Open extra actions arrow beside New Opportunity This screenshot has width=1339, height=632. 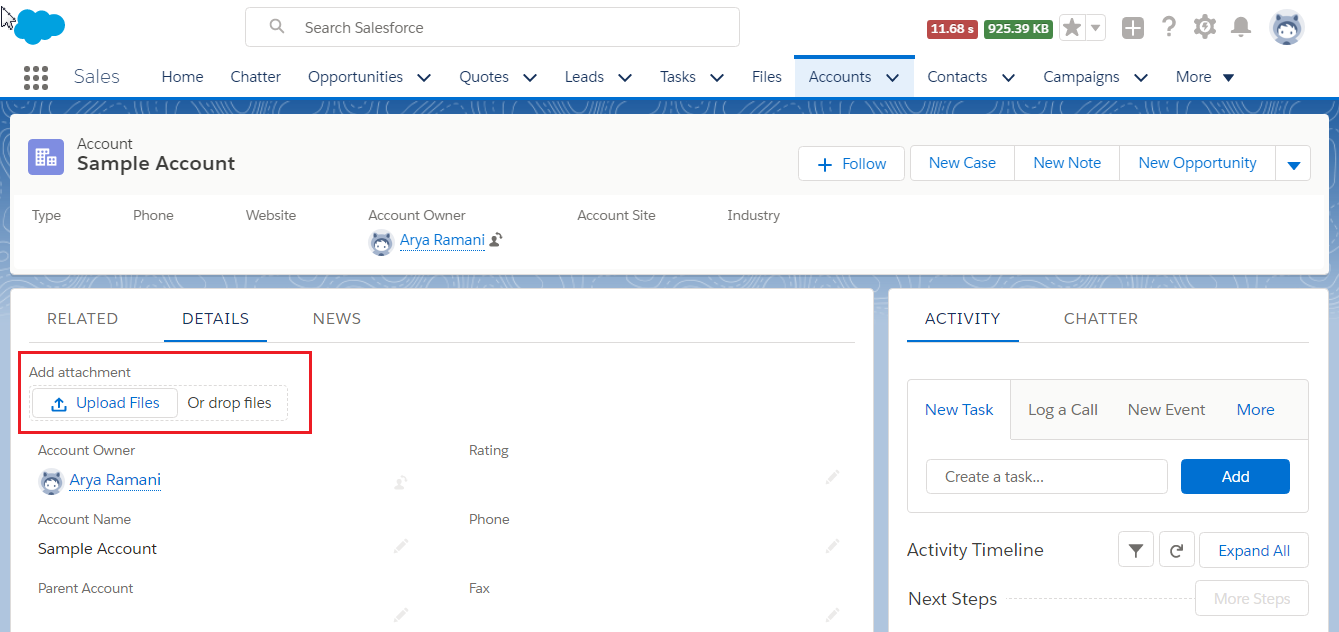point(1293,162)
